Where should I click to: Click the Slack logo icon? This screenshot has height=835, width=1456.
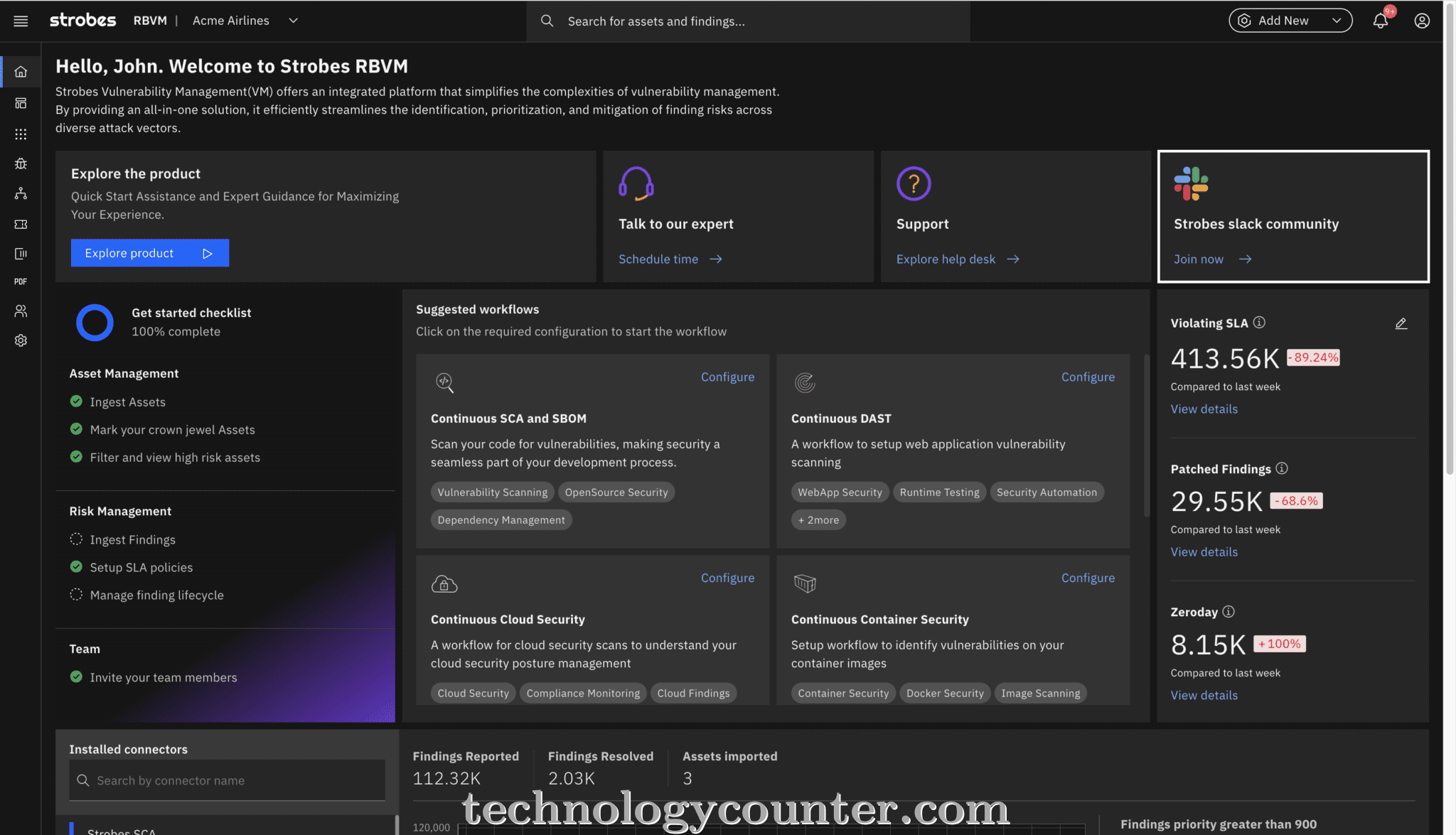coord(1191,183)
